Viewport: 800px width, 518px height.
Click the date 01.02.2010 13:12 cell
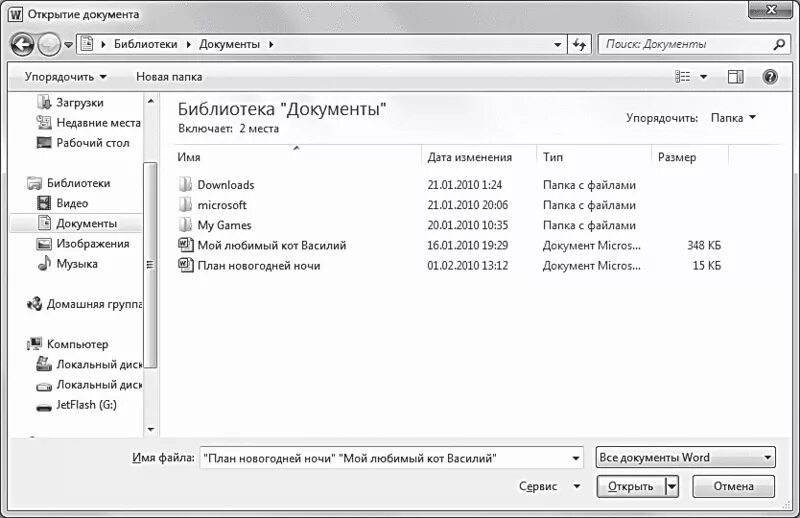pos(467,266)
